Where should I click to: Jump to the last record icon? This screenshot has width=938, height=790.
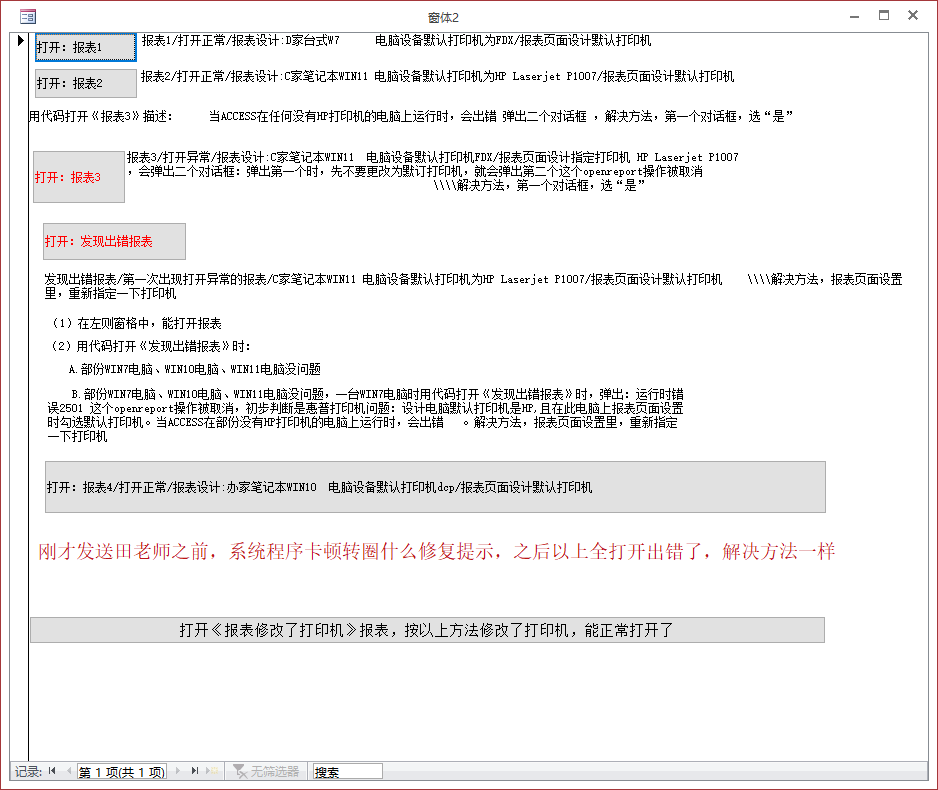(x=195, y=771)
